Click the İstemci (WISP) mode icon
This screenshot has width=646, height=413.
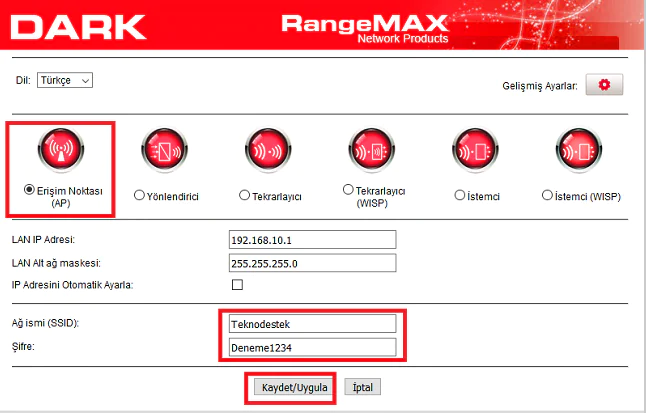coord(579,150)
